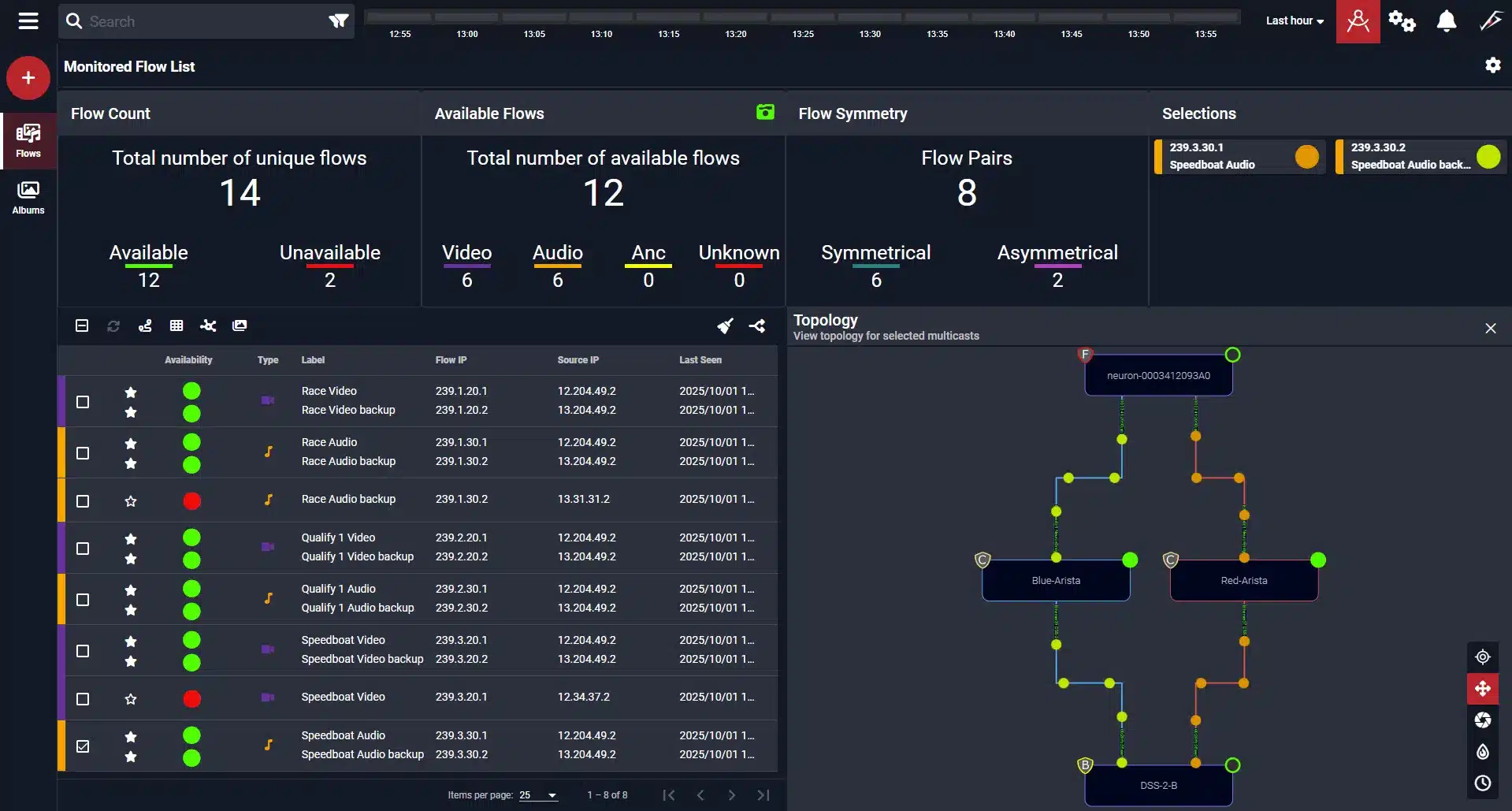Click the red add plus button
Image resolution: width=1512 pixels, height=811 pixels.
click(28, 78)
